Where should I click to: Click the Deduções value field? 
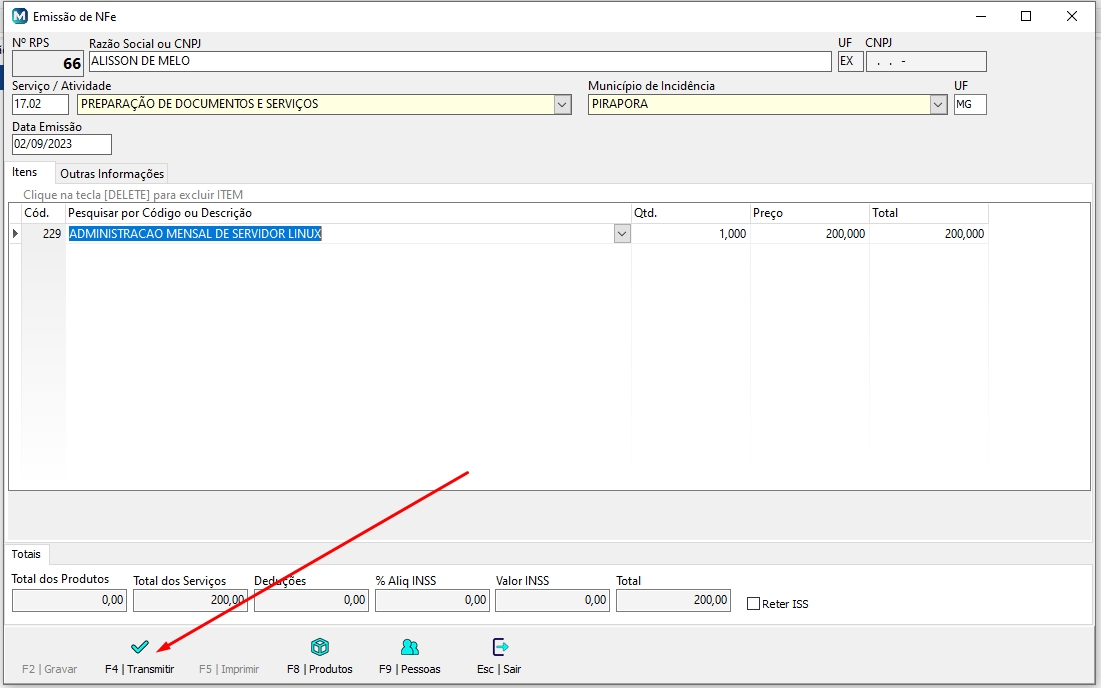[311, 600]
